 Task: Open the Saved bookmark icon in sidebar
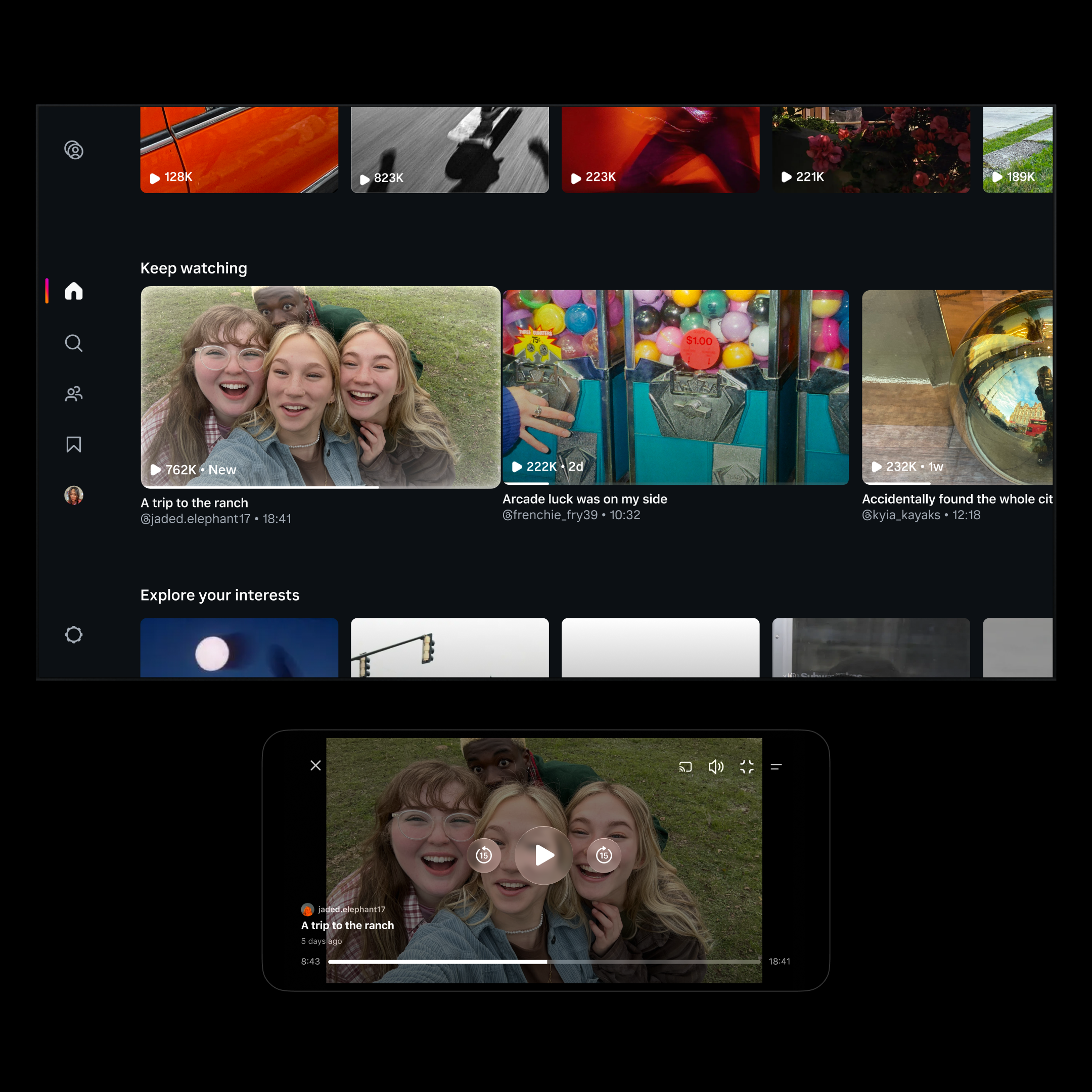coord(73,444)
